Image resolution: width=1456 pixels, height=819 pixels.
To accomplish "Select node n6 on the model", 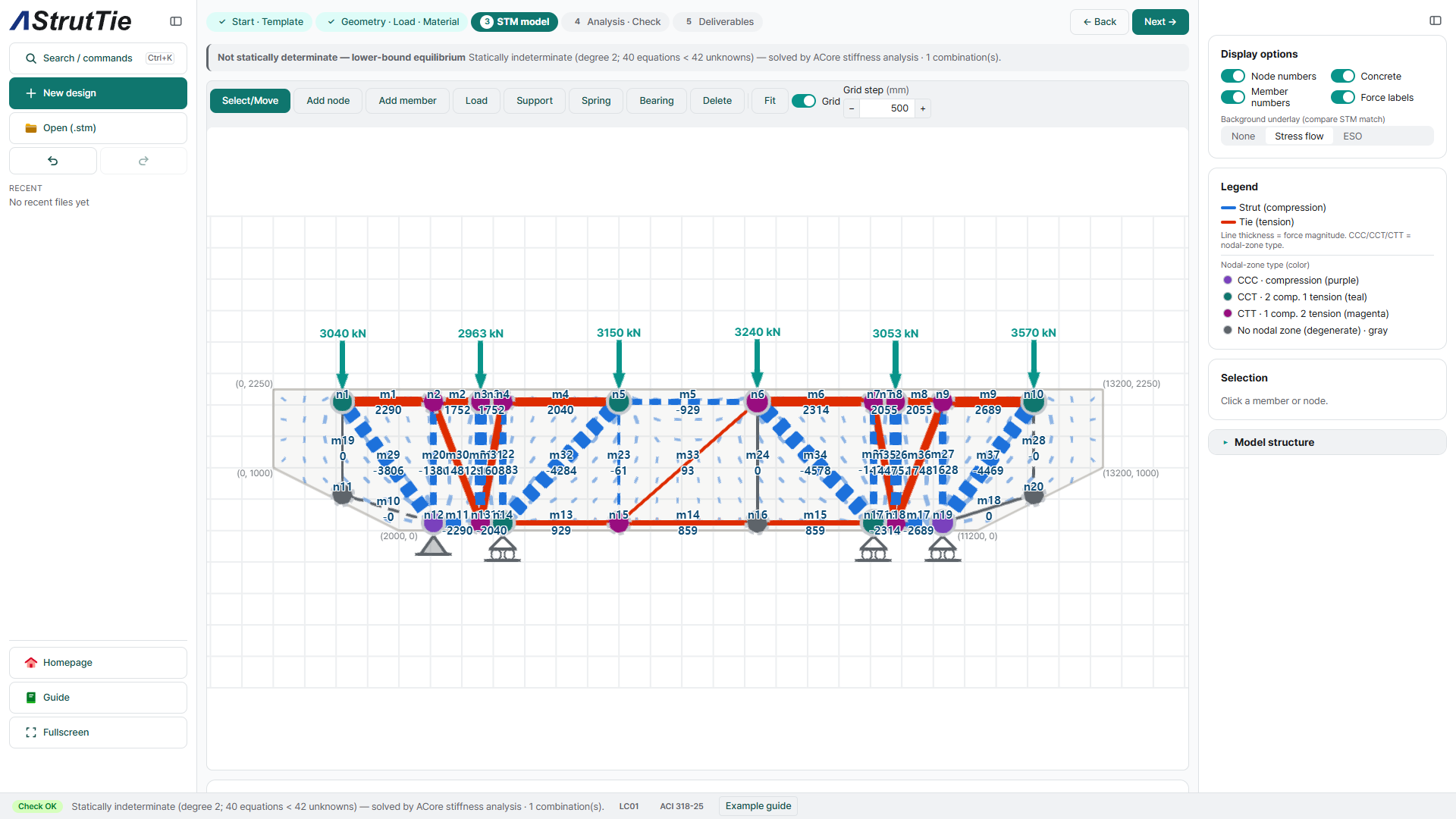I will pyautogui.click(x=757, y=402).
